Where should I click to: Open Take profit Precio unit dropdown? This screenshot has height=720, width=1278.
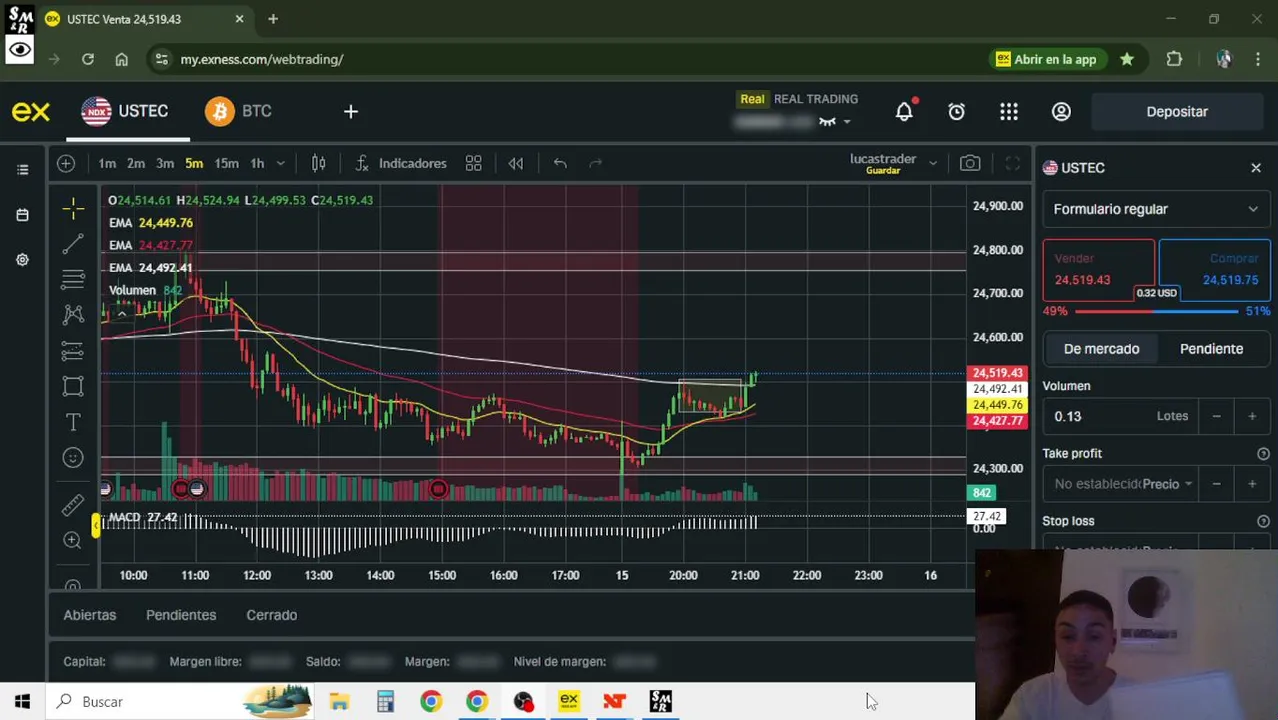click(x=1168, y=484)
